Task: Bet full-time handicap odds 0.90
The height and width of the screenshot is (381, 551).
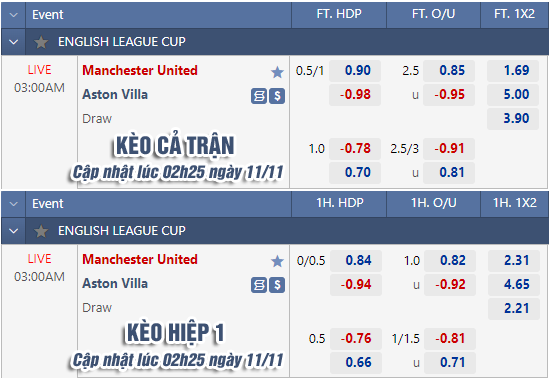Action: 355,71
